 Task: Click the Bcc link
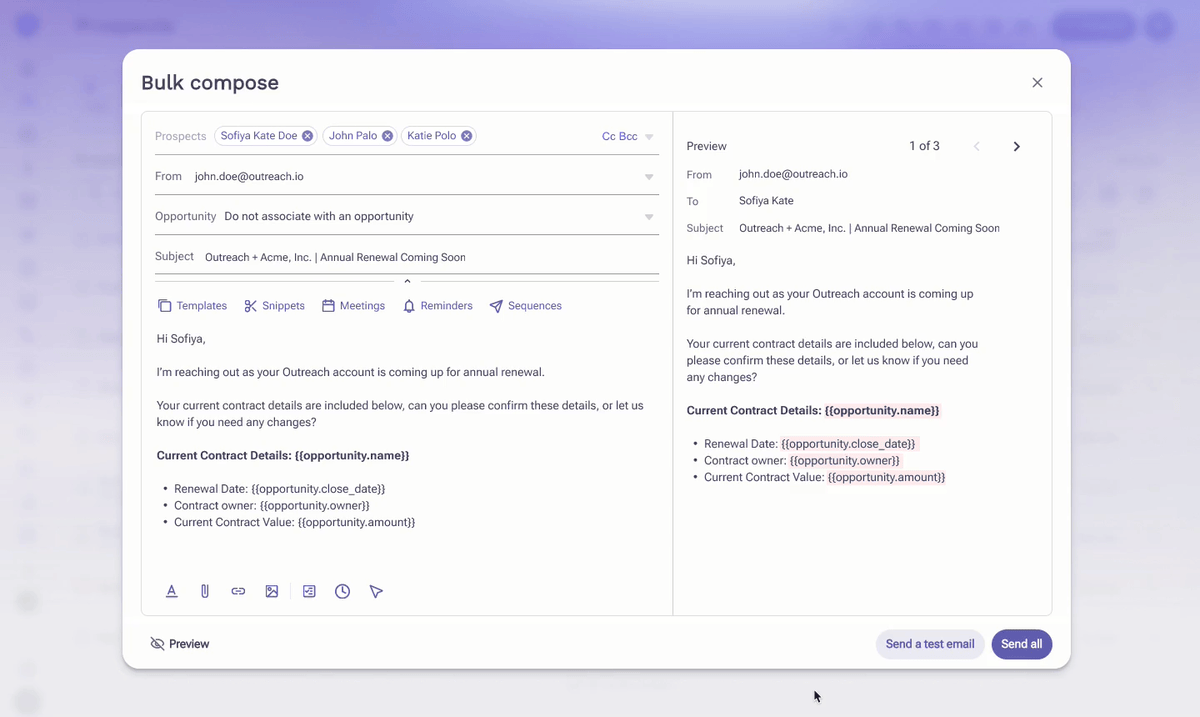628,136
